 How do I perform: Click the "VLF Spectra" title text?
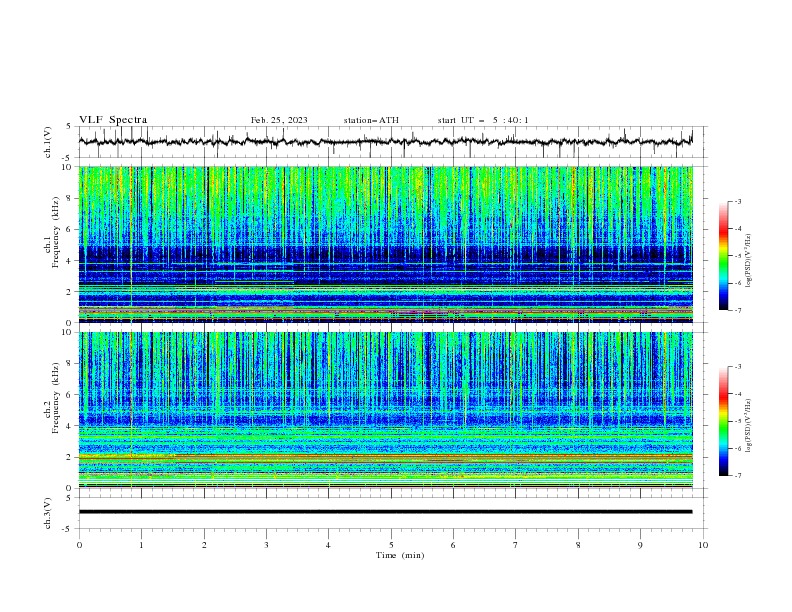113,120
